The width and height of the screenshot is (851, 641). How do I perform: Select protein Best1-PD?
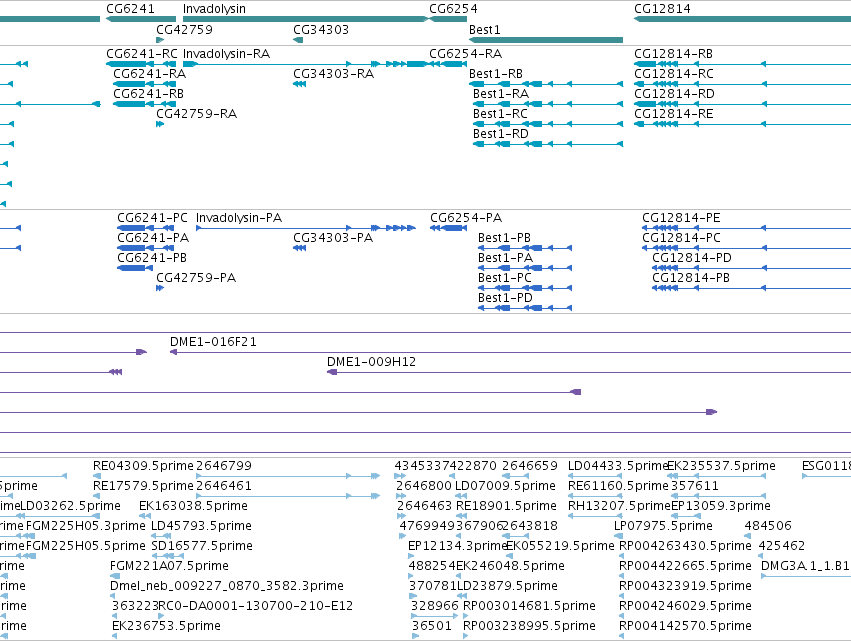point(505,298)
